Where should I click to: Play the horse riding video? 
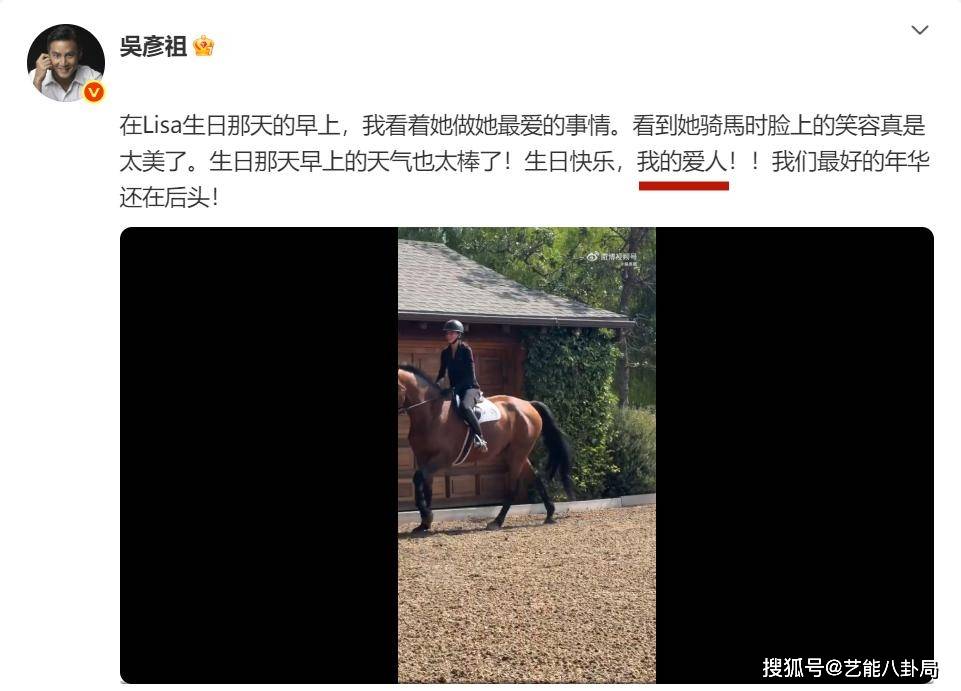526,455
